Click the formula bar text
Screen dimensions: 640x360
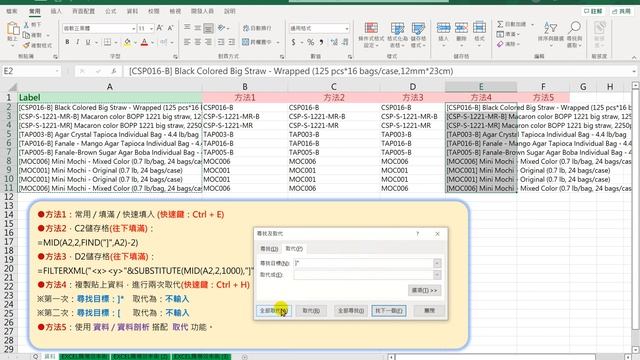point(291,71)
